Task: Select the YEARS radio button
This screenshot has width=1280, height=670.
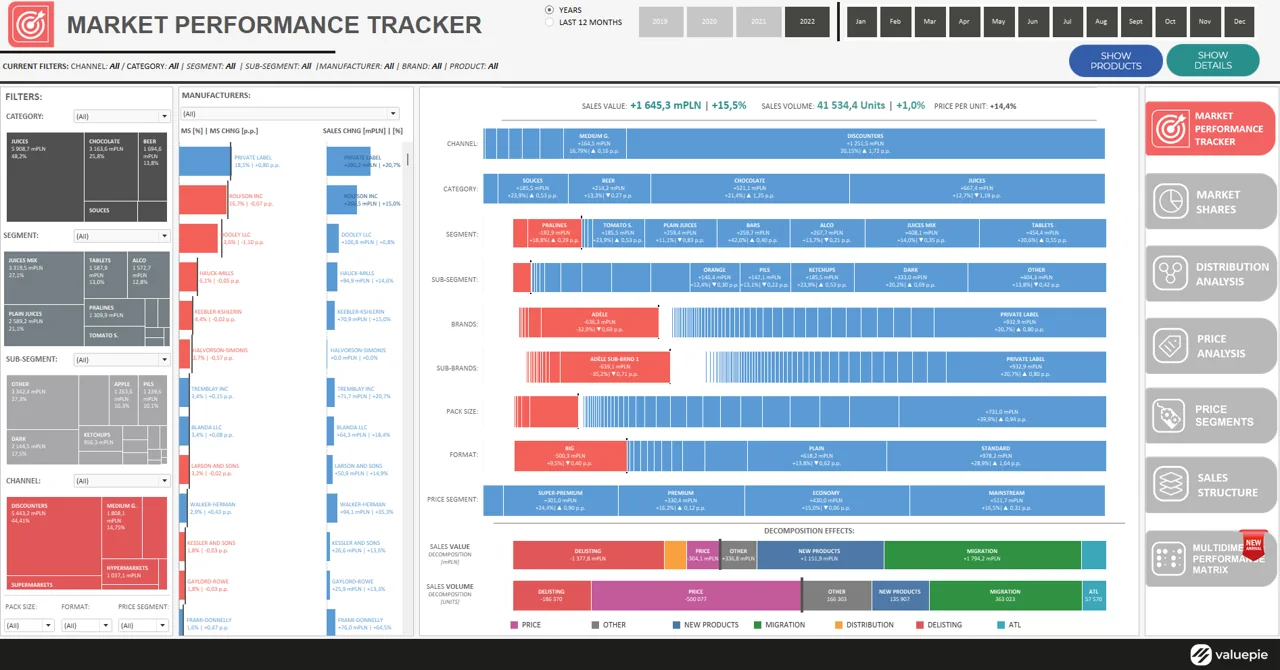Action: (549, 10)
